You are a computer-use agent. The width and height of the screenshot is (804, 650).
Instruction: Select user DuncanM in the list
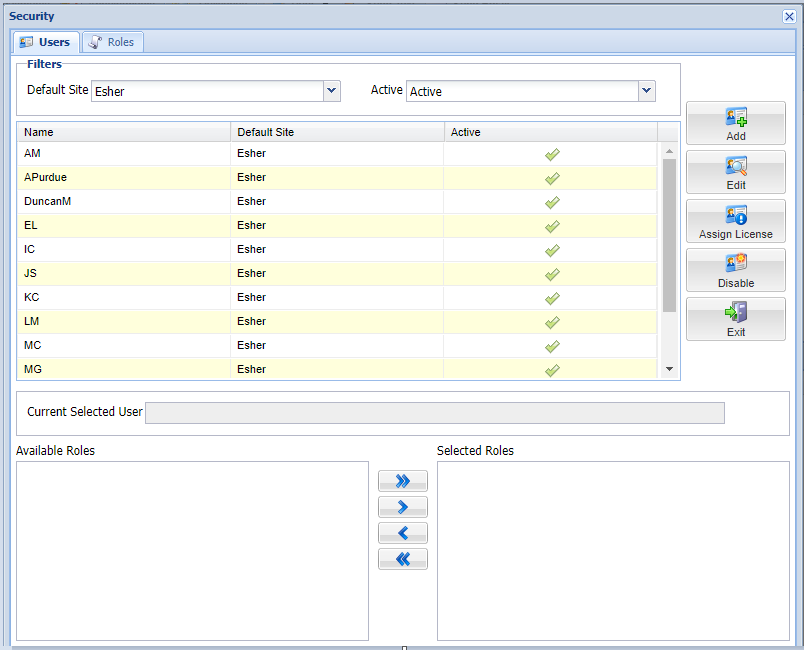[337, 201]
